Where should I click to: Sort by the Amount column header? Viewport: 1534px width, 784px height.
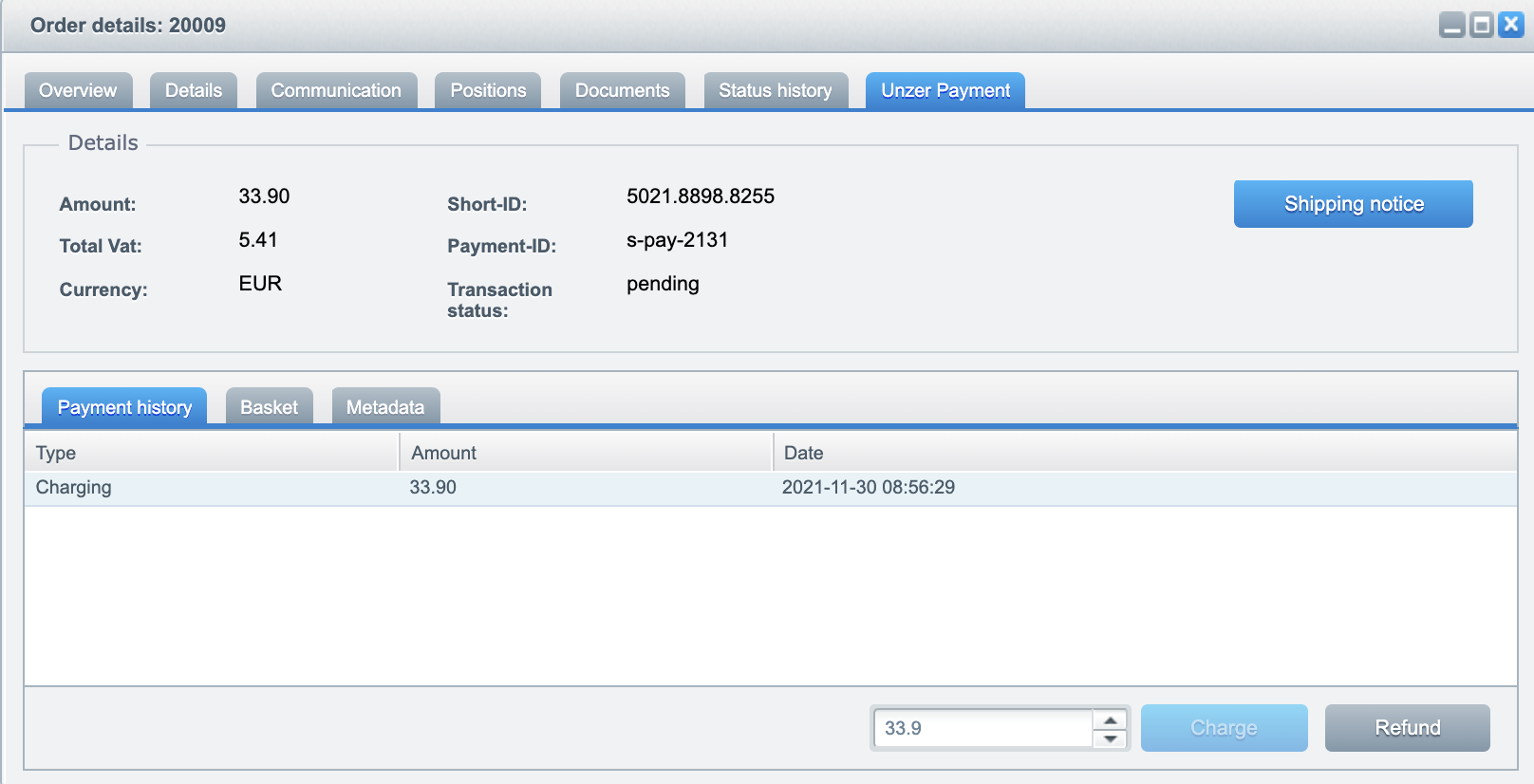(586, 453)
